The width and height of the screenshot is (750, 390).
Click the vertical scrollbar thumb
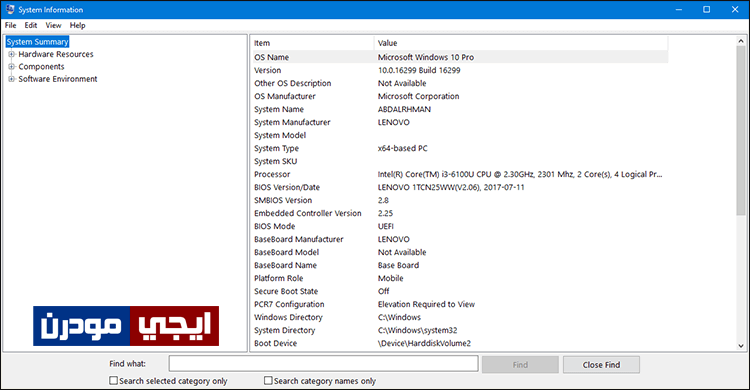click(x=741, y=131)
